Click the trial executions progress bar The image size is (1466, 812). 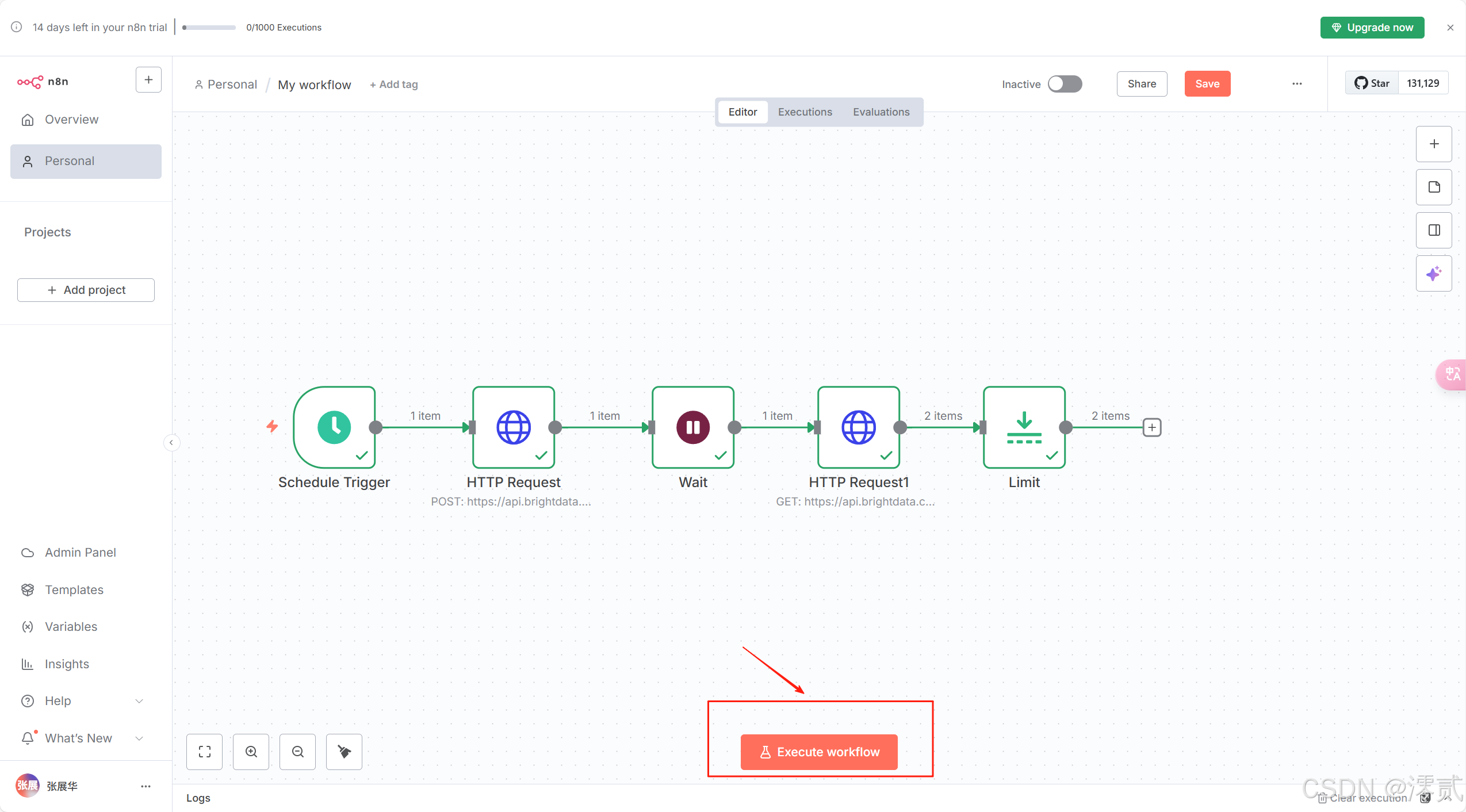(x=209, y=28)
